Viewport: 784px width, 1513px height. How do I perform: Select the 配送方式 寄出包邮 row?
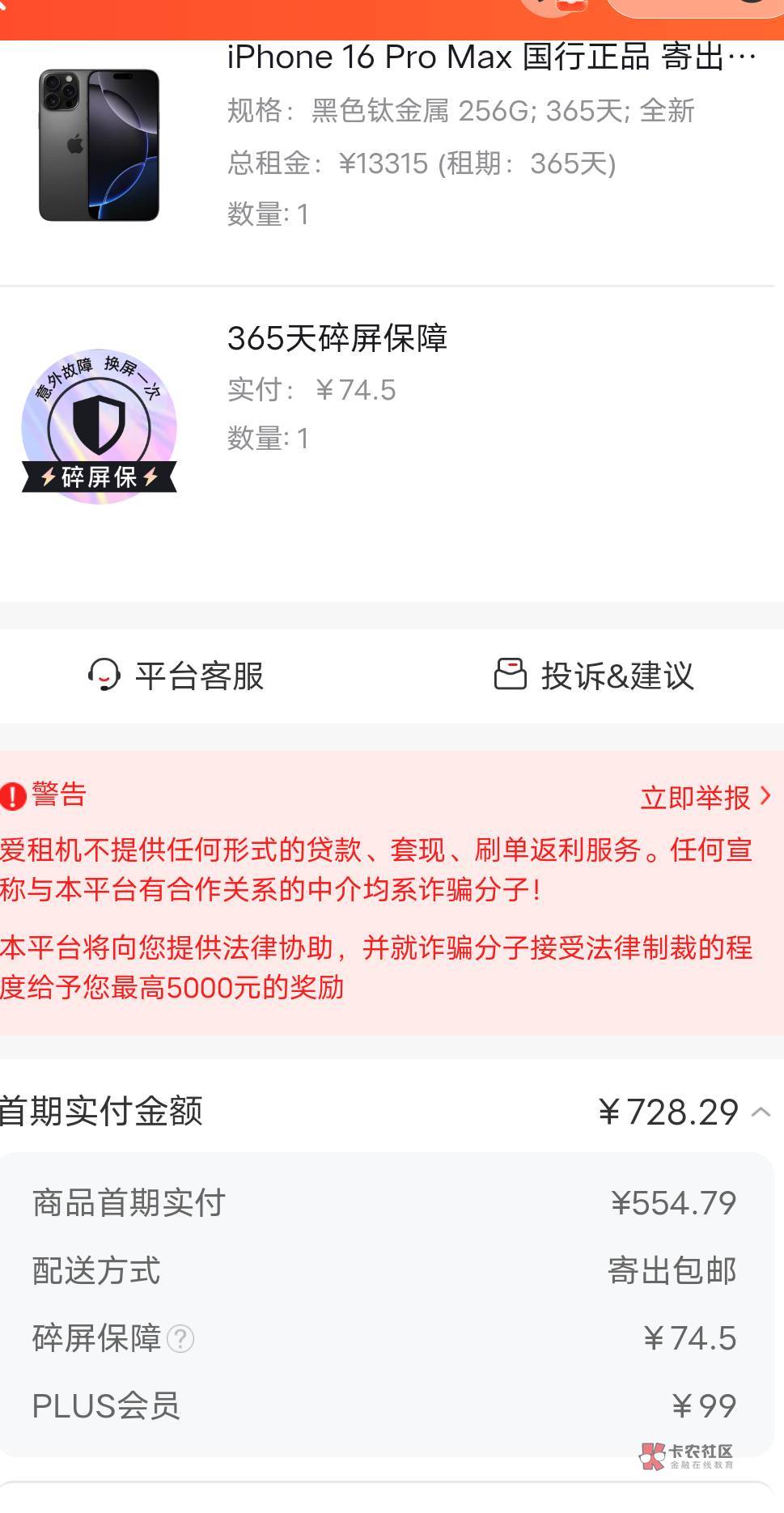coord(385,1270)
